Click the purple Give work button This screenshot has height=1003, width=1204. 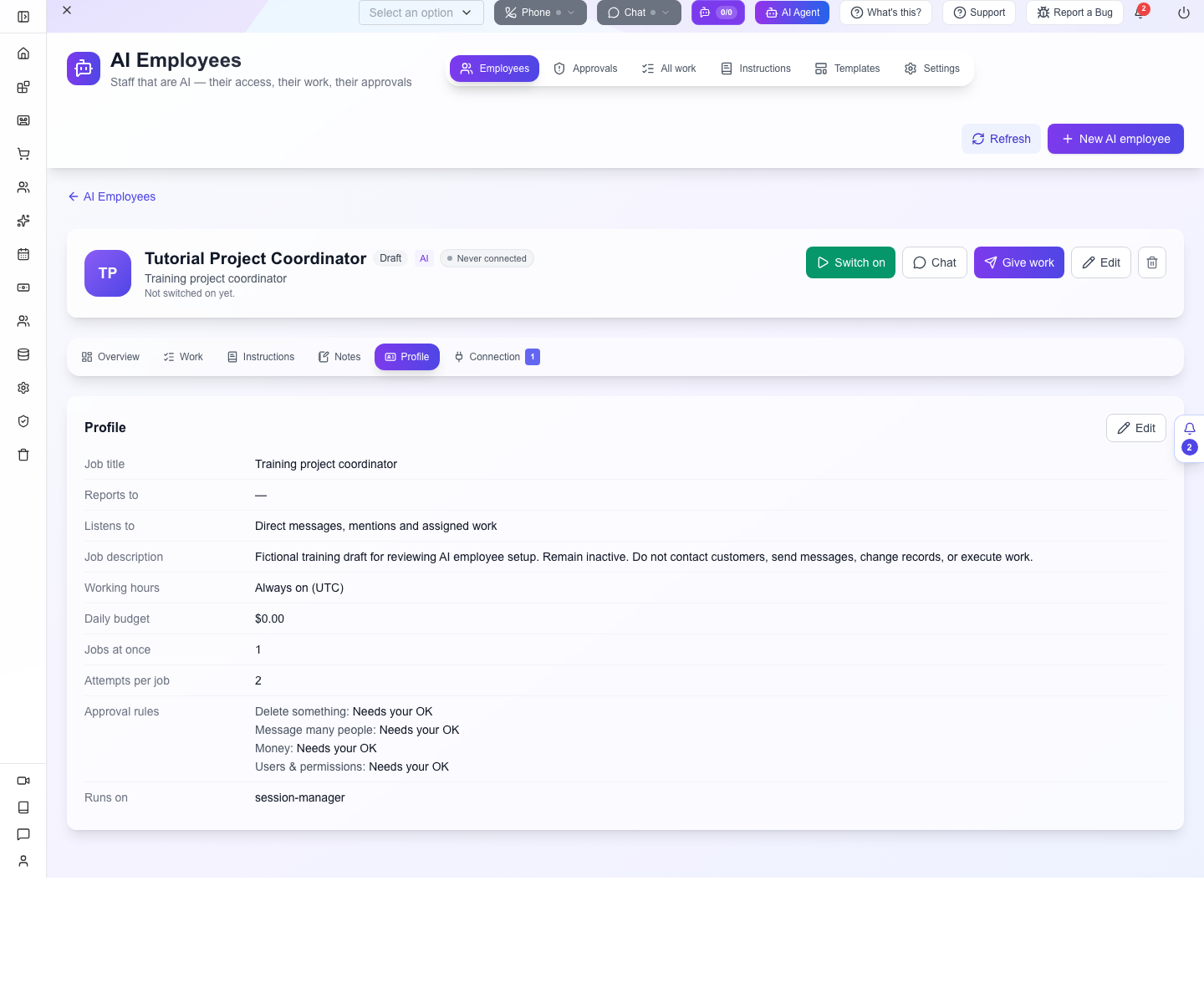1019,262
